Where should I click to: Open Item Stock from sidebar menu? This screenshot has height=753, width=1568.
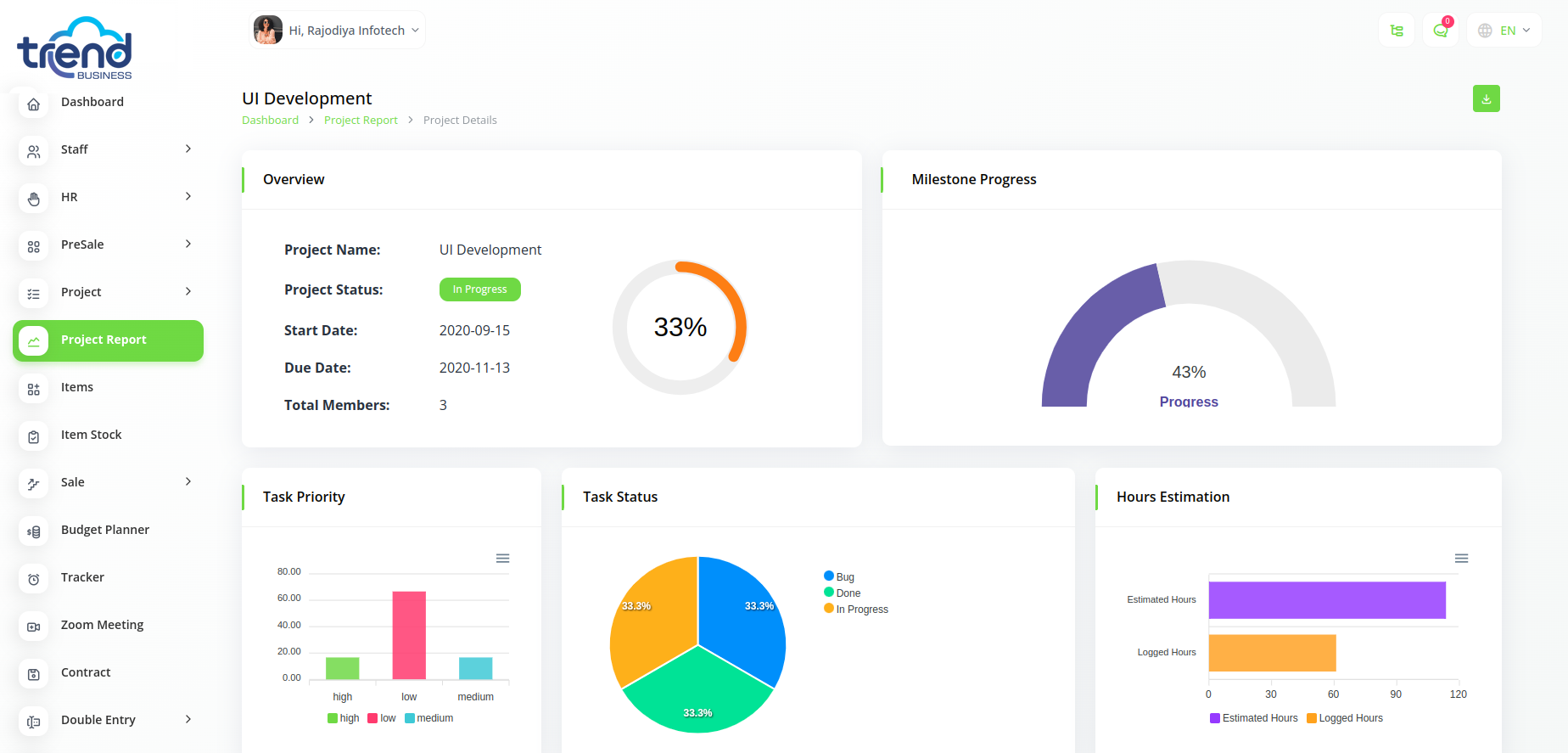pyautogui.click(x=91, y=435)
